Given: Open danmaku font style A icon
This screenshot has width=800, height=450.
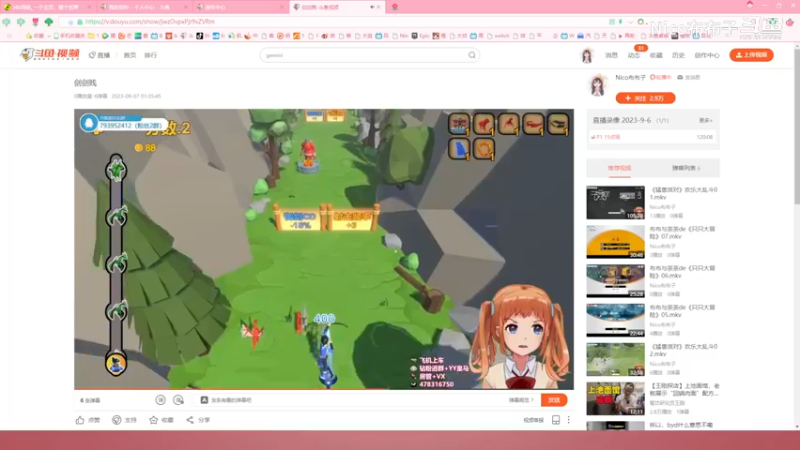Looking at the screenshot, I should (x=204, y=400).
